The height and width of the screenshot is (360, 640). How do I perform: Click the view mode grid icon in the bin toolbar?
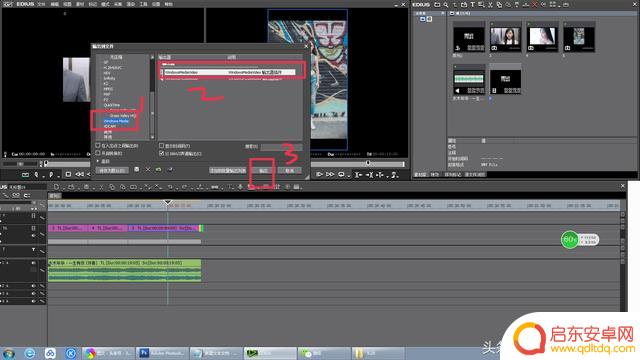(553, 4)
